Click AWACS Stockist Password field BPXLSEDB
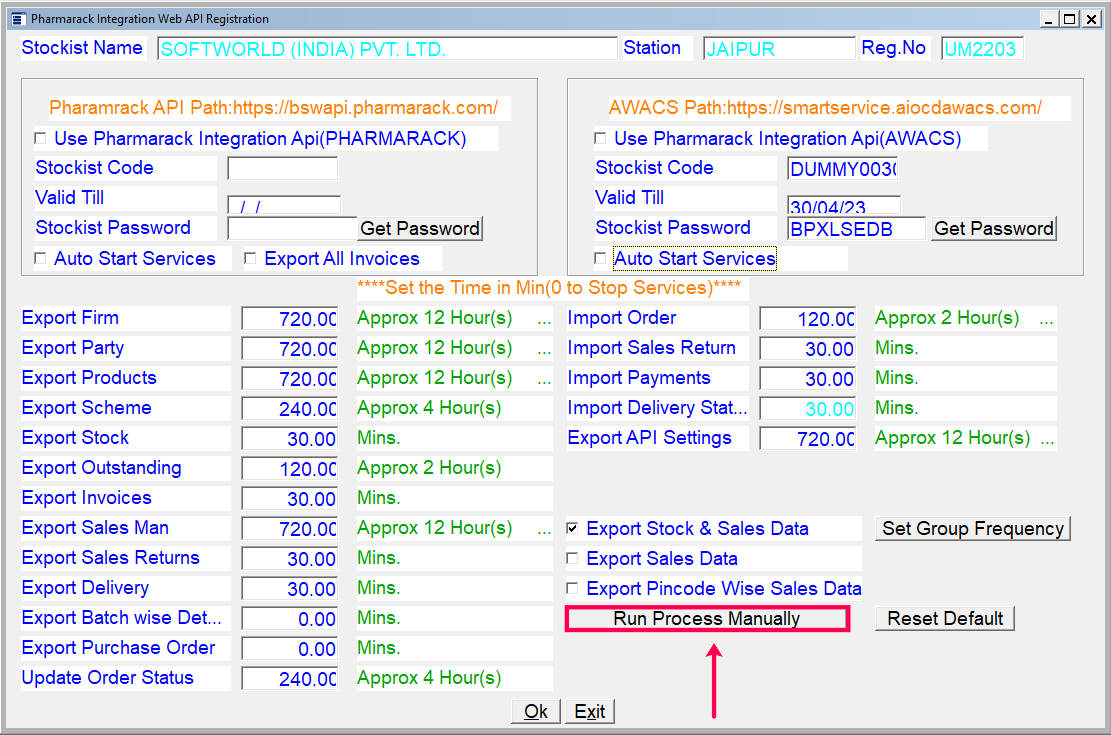Viewport: 1111px width, 735px height. point(856,228)
